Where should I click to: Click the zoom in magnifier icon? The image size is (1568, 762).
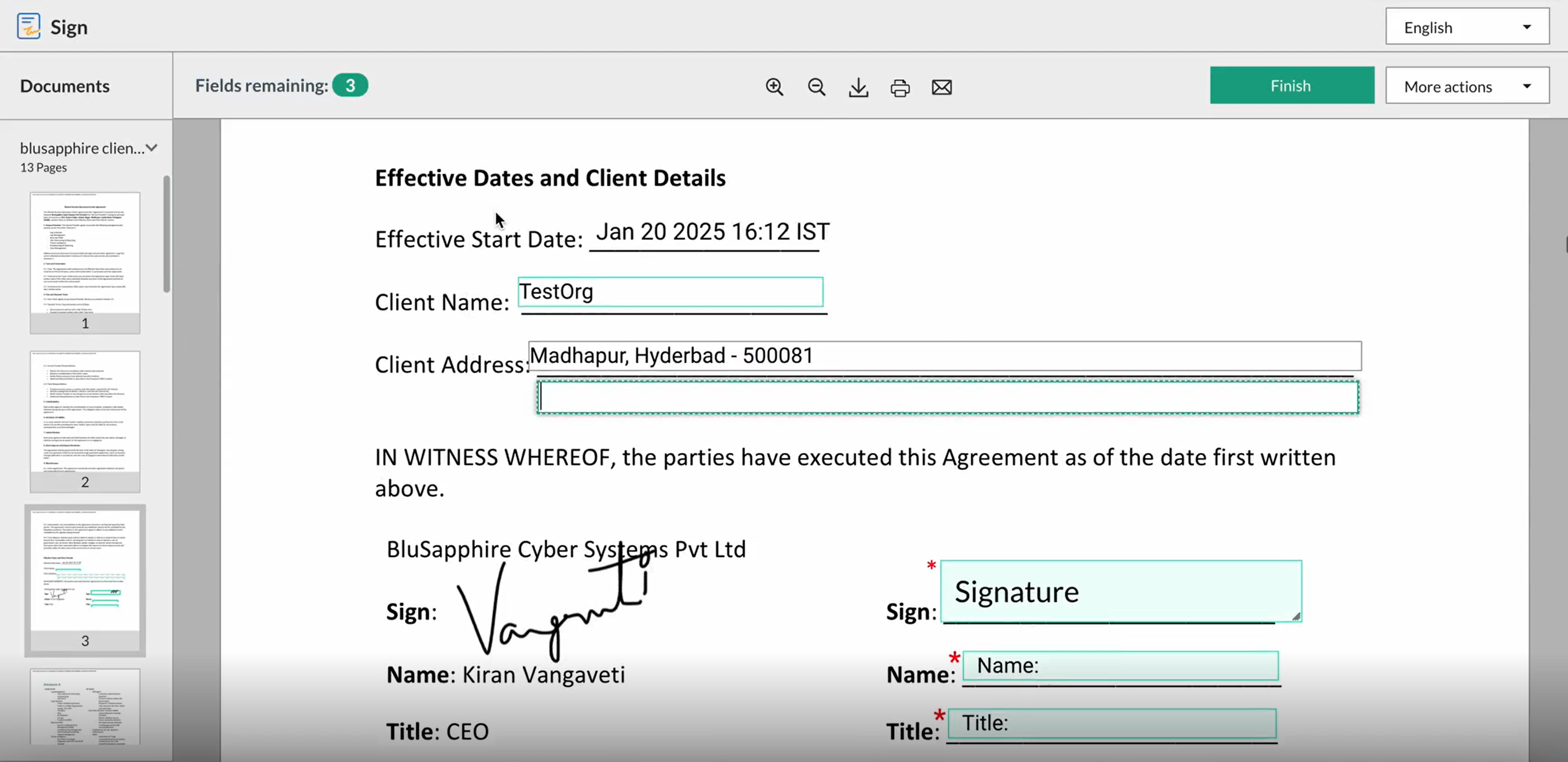(x=774, y=87)
